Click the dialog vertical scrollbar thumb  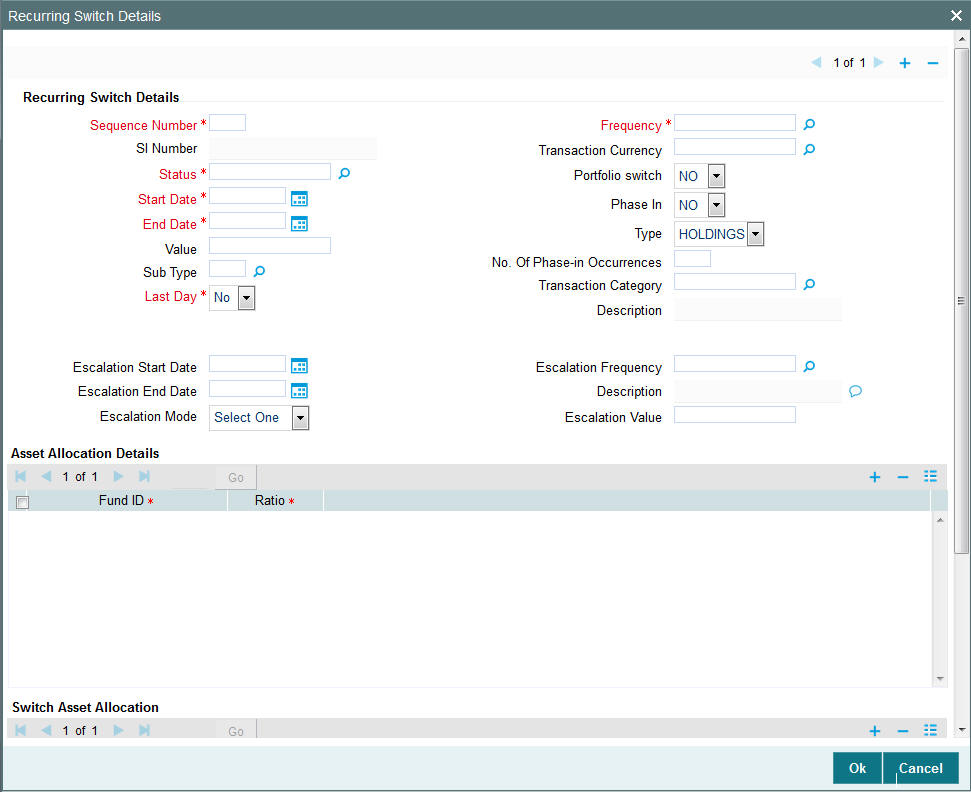click(961, 300)
